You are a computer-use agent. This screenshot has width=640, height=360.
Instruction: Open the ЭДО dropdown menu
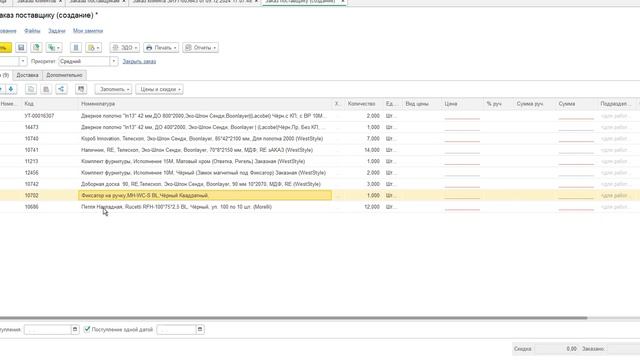125,48
